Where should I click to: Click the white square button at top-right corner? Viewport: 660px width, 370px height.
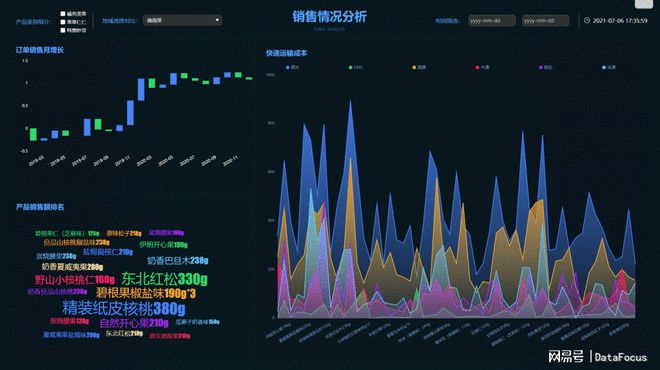pyautogui.click(x=644, y=3)
